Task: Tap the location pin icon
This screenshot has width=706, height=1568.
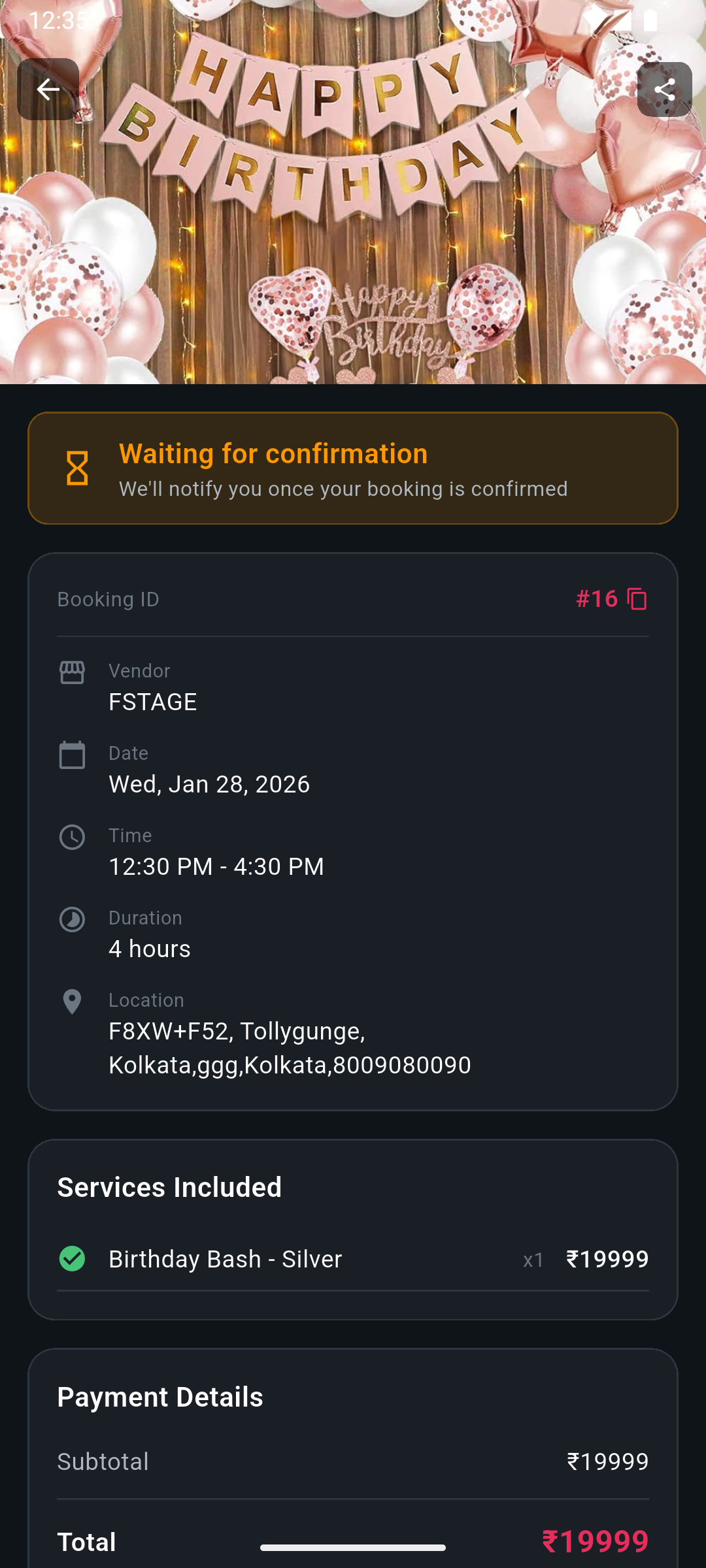Action: 72,1002
